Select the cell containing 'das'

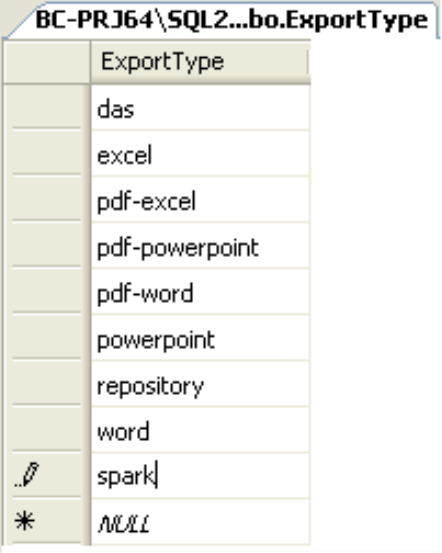click(200, 108)
